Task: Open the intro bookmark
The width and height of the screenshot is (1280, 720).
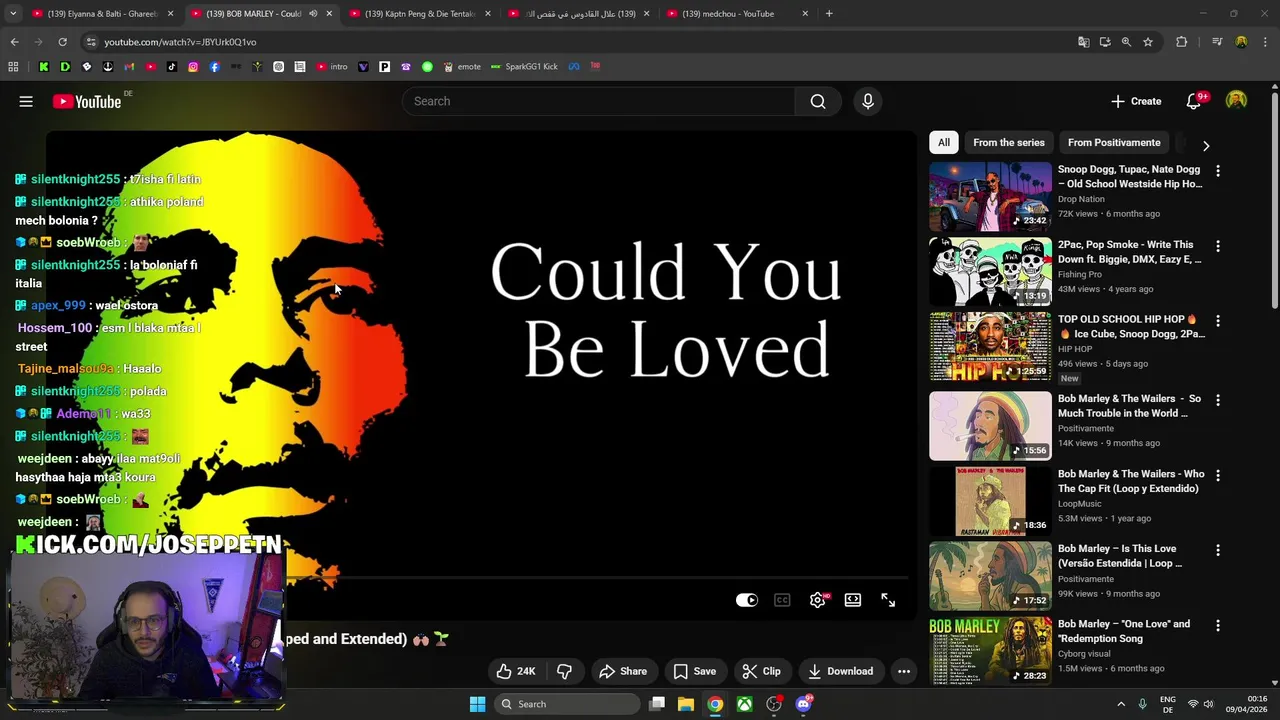Action: [x=332, y=67]
